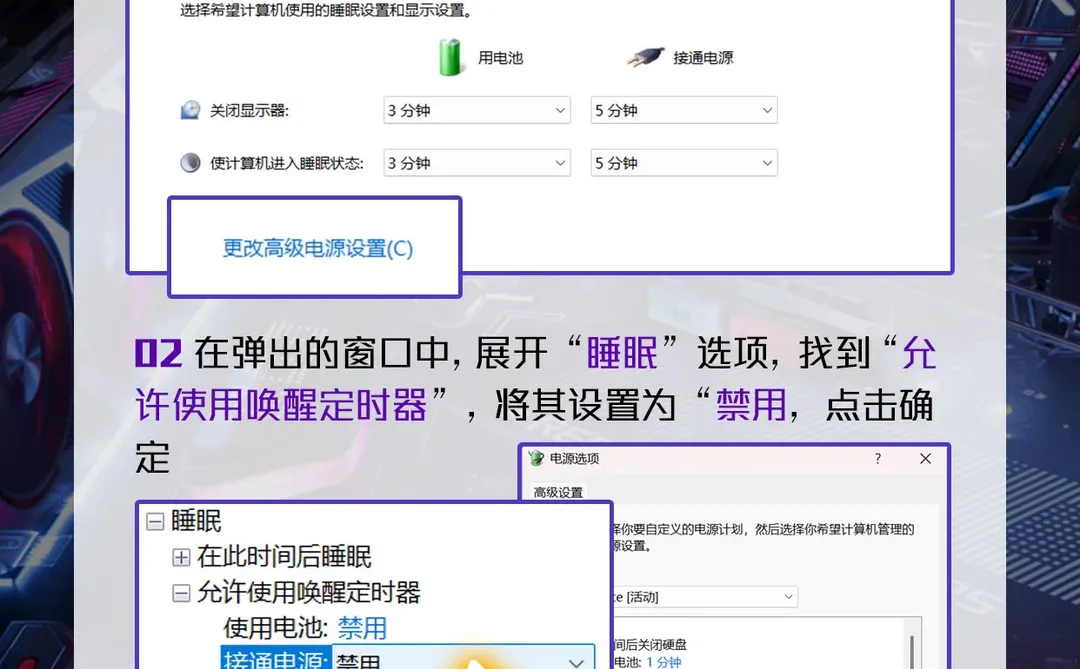1080x669 pixels.
Task: Switch to the 高级设置 tab
Action: click(558, 491)
